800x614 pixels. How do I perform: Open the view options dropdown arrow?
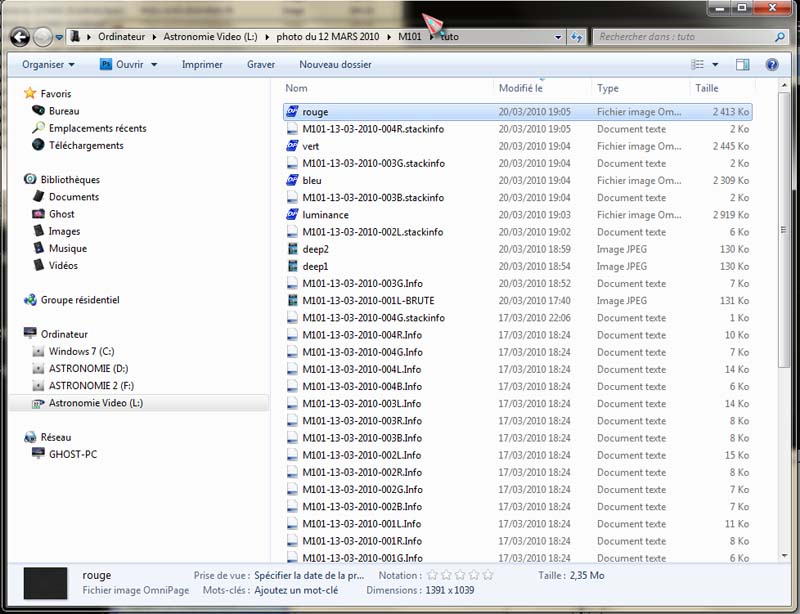point(715,64)
